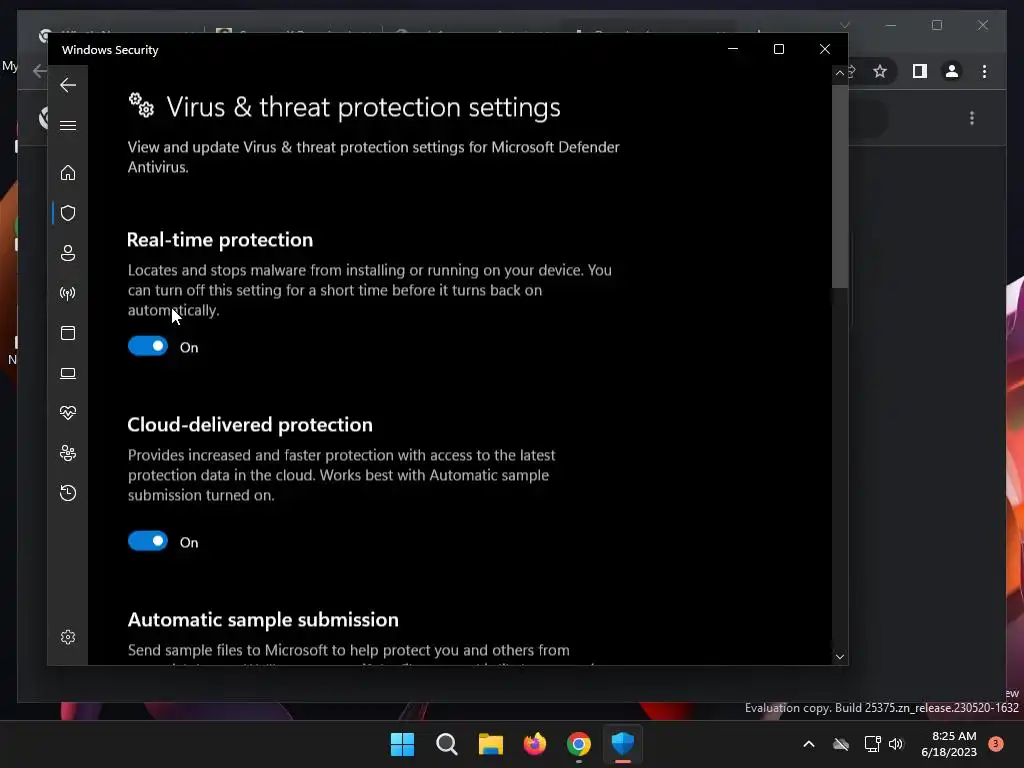Open Device performance & health heart icon
The image size is (1024, 768).
coord(68,413)
